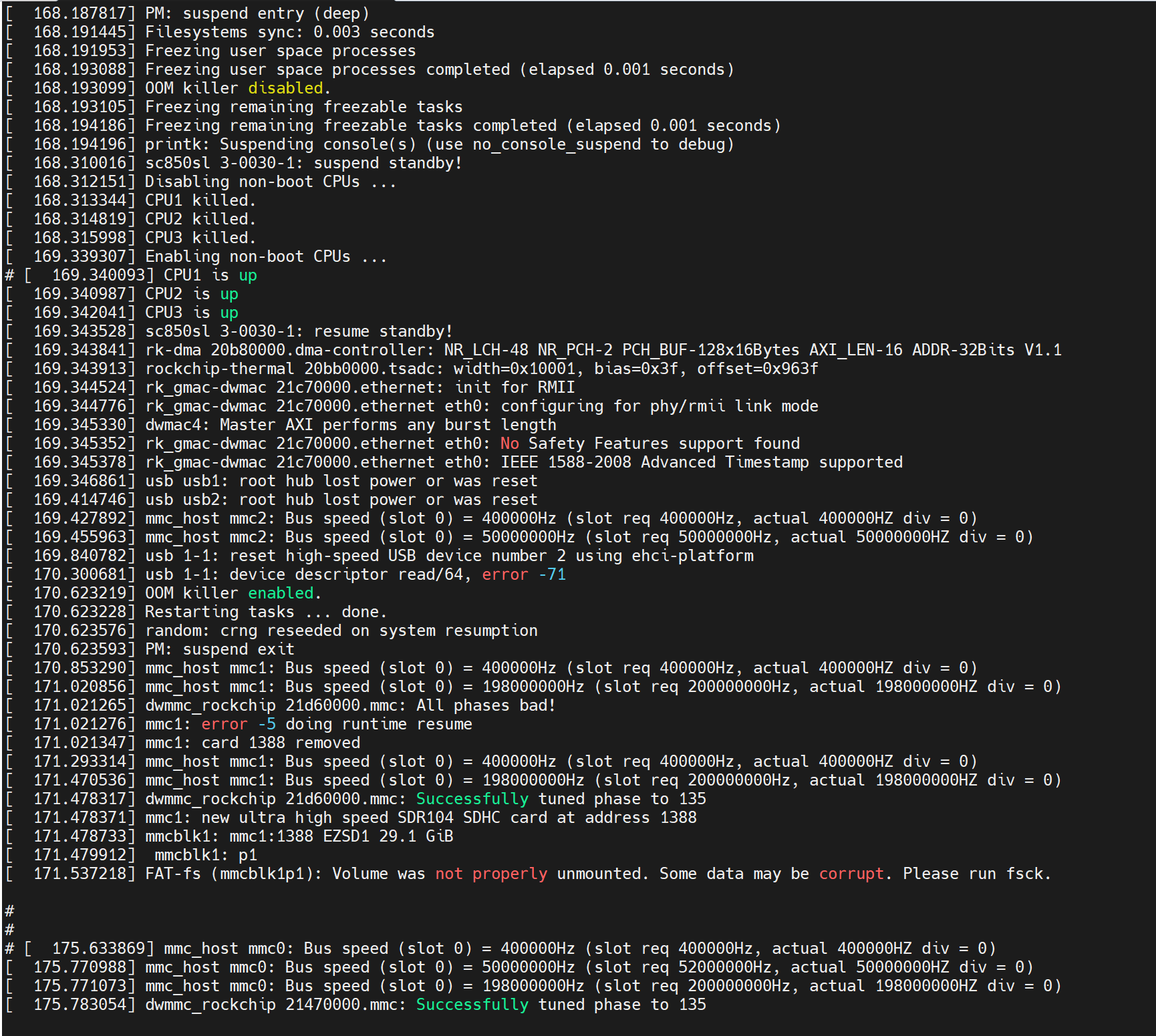Click the timestamp 168.187817
The height and width of the screenshot is (1036, 1156).
tap(84, 13)
